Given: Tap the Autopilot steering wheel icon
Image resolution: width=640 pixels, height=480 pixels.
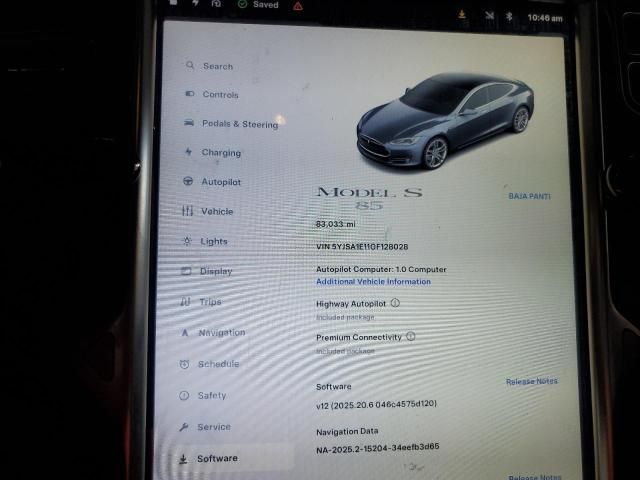Looking at the screenshot, I should 188,182.
